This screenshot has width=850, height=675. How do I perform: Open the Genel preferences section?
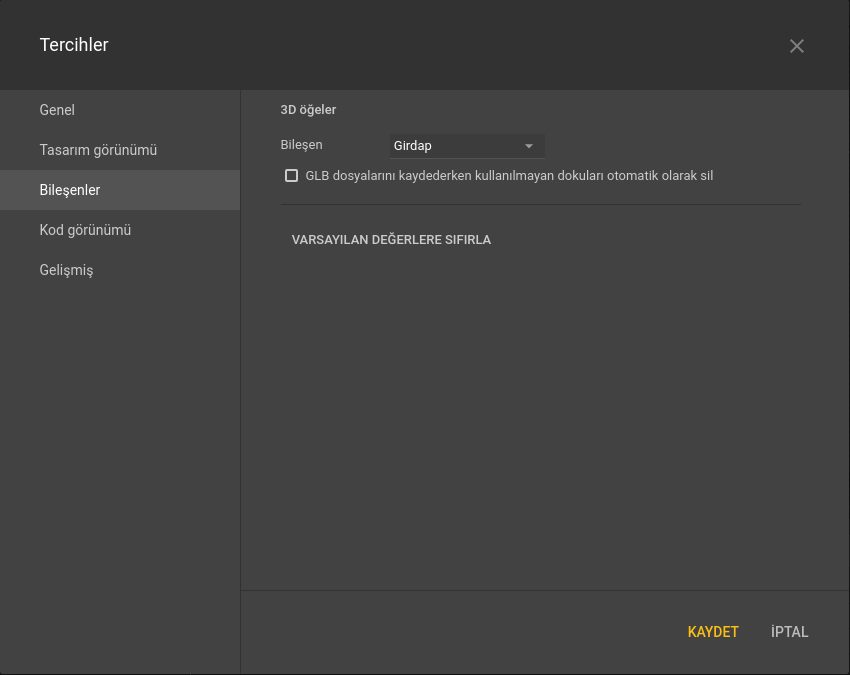click(57, 110)
